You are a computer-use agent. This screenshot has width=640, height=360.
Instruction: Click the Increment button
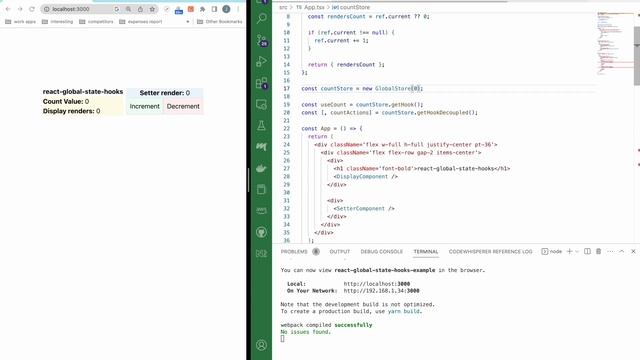coord(144,106)
